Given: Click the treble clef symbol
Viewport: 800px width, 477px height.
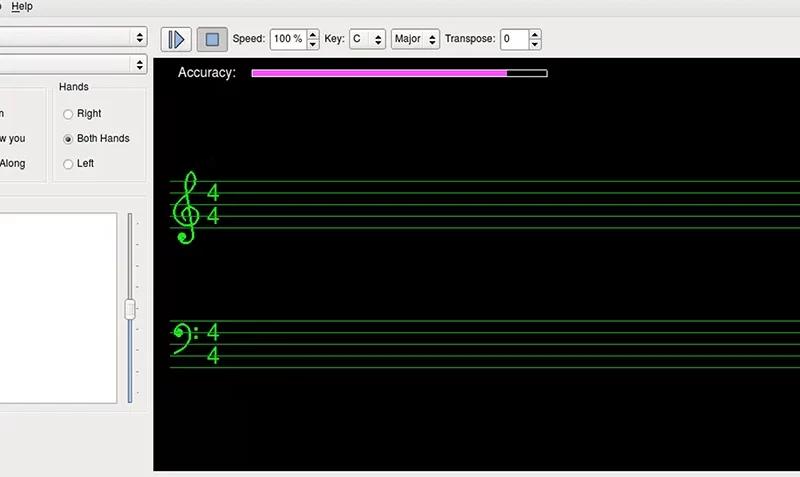Looking at the screenshot, I should pyautogui.click(x=186, y=207).
